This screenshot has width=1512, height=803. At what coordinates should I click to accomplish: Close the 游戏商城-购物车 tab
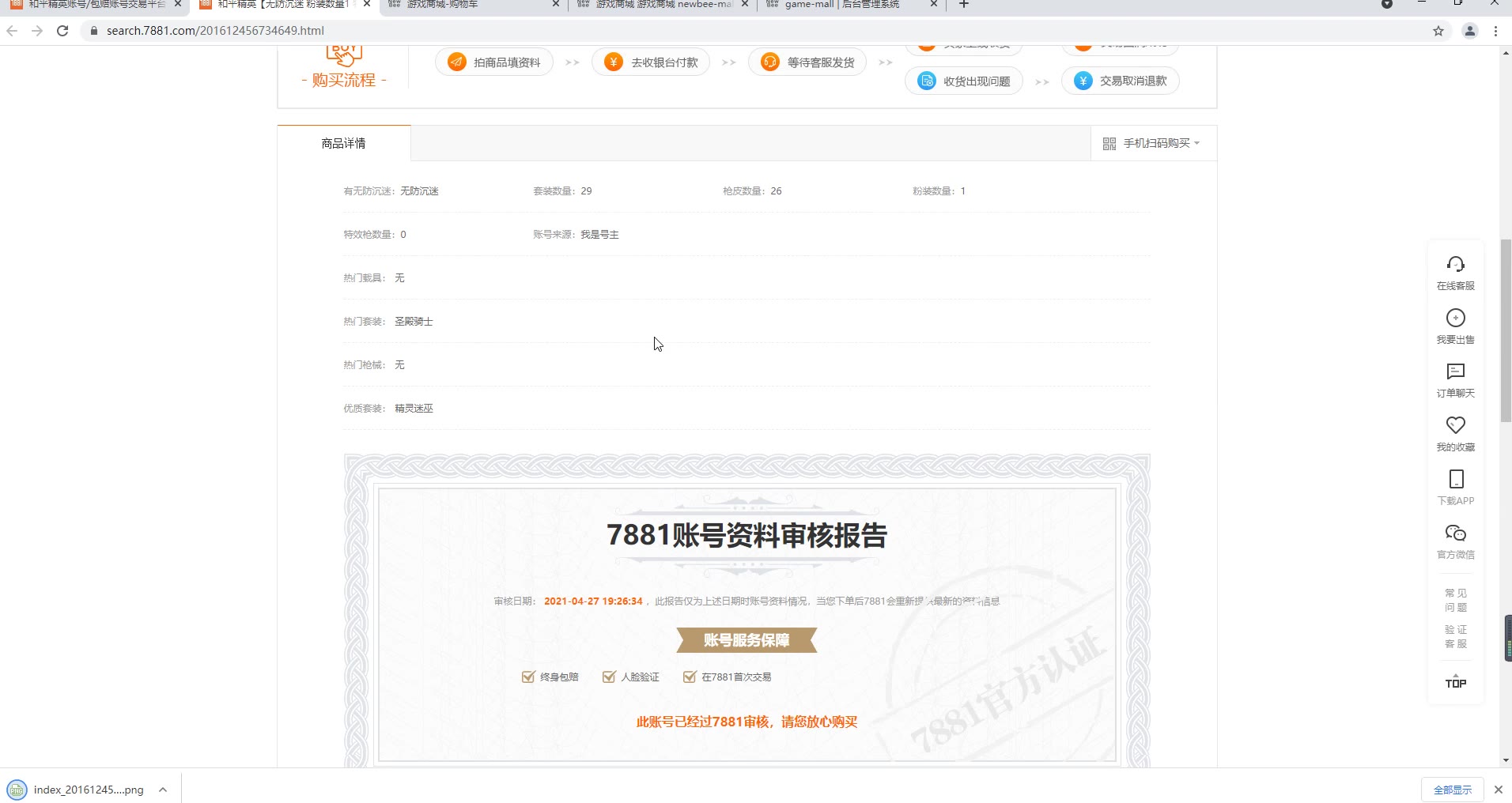click(555, 4)
